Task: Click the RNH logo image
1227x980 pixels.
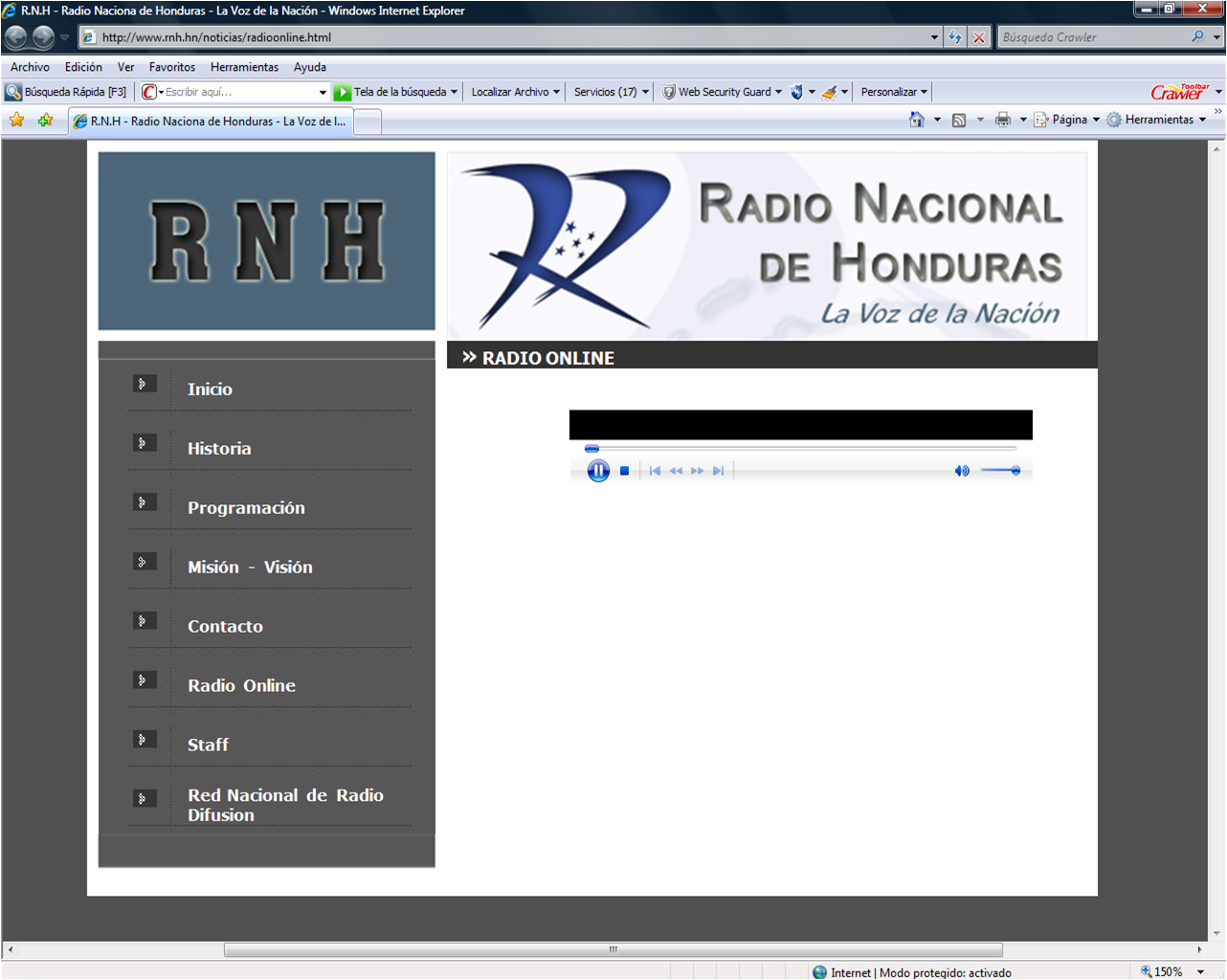Action: click(x=267, y=241)
